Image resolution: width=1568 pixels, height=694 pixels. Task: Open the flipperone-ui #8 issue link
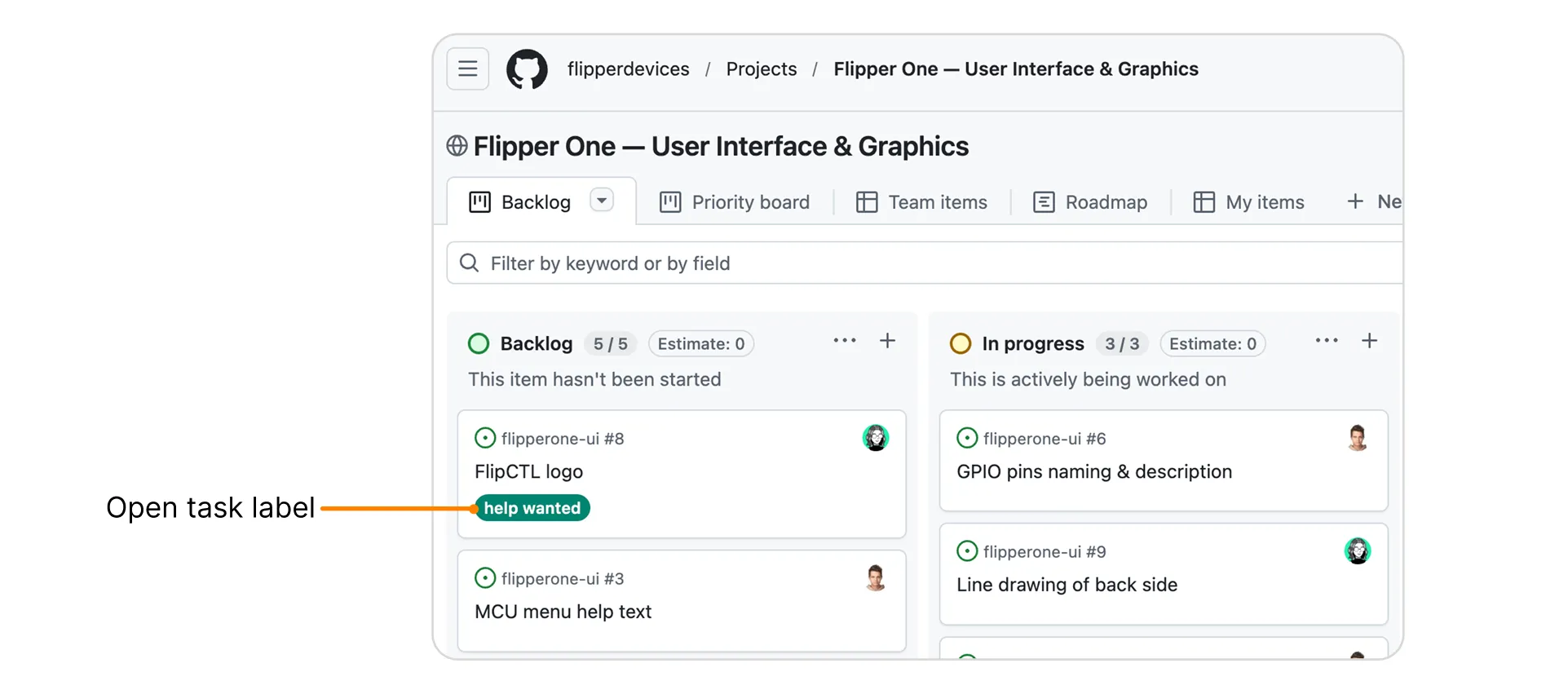[563, 439]
